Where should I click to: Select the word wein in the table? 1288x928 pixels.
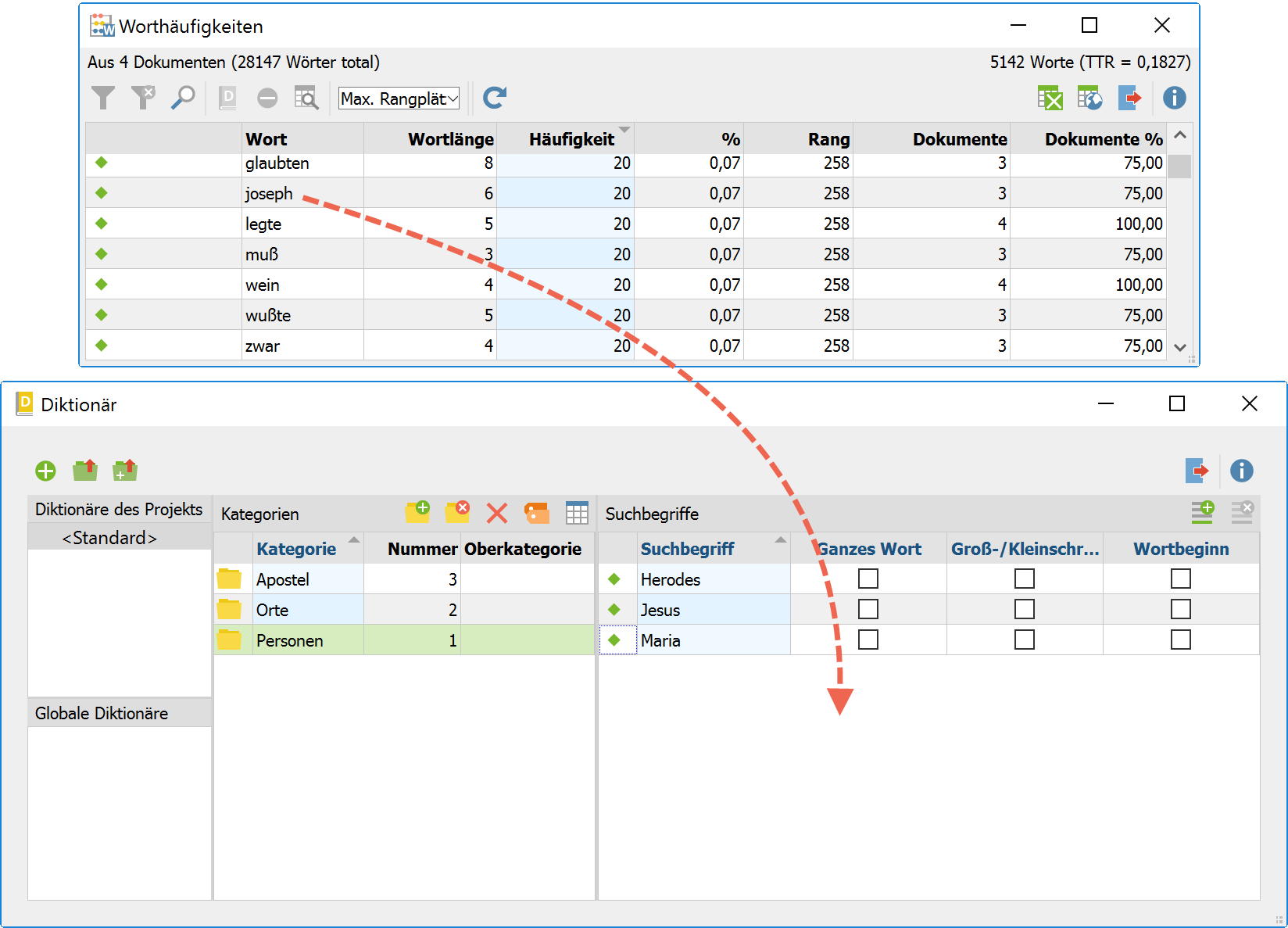tap(262, 285)
